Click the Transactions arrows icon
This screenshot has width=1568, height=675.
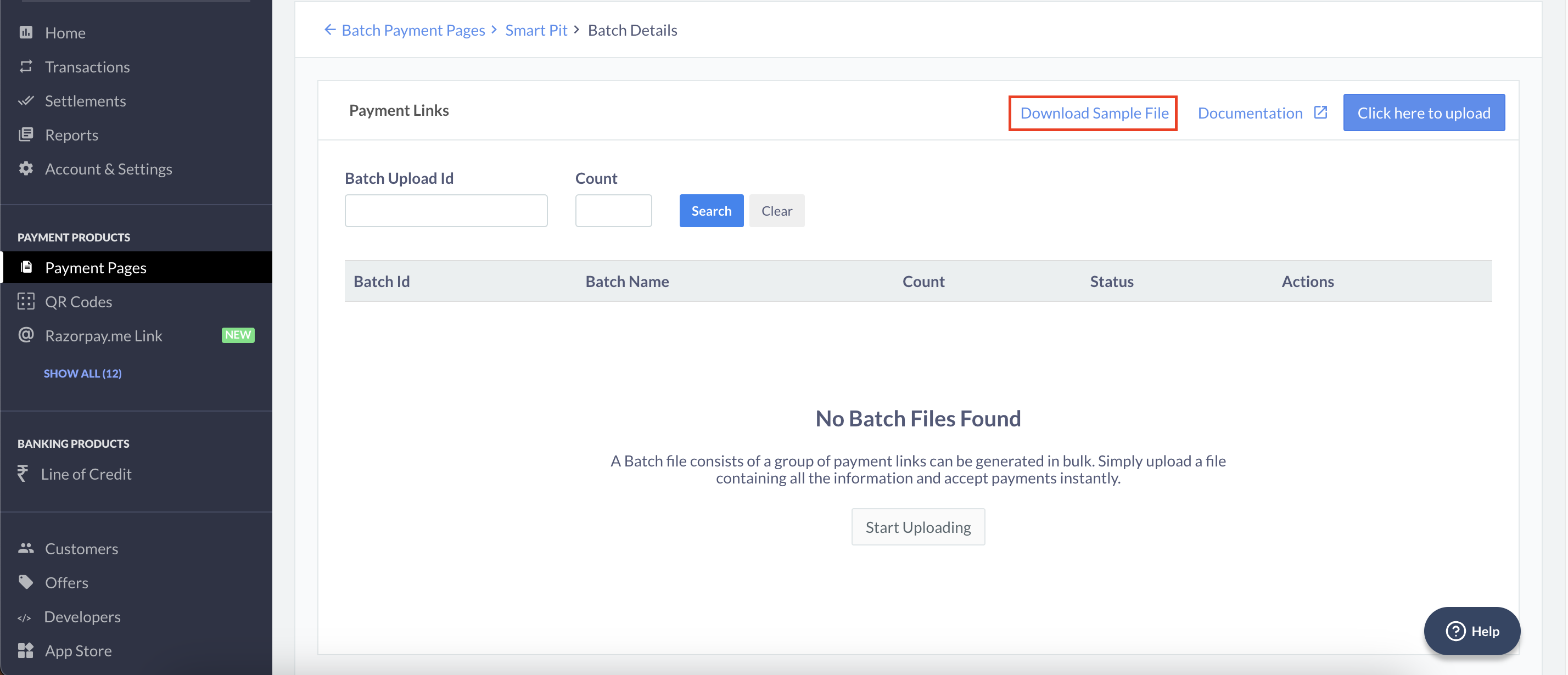click(26, 66)
